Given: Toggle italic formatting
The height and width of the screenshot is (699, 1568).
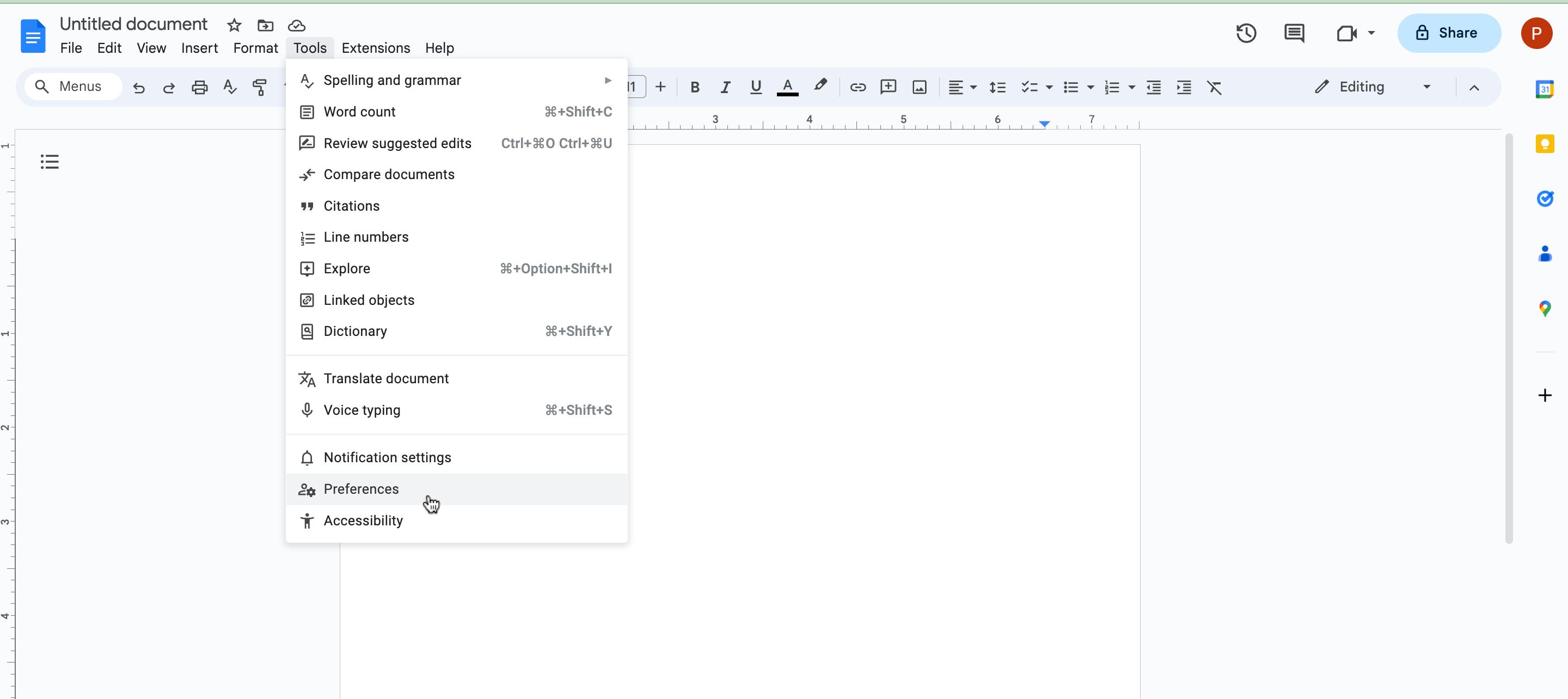Looking at the screenshot, I should [x=725, y=87].
